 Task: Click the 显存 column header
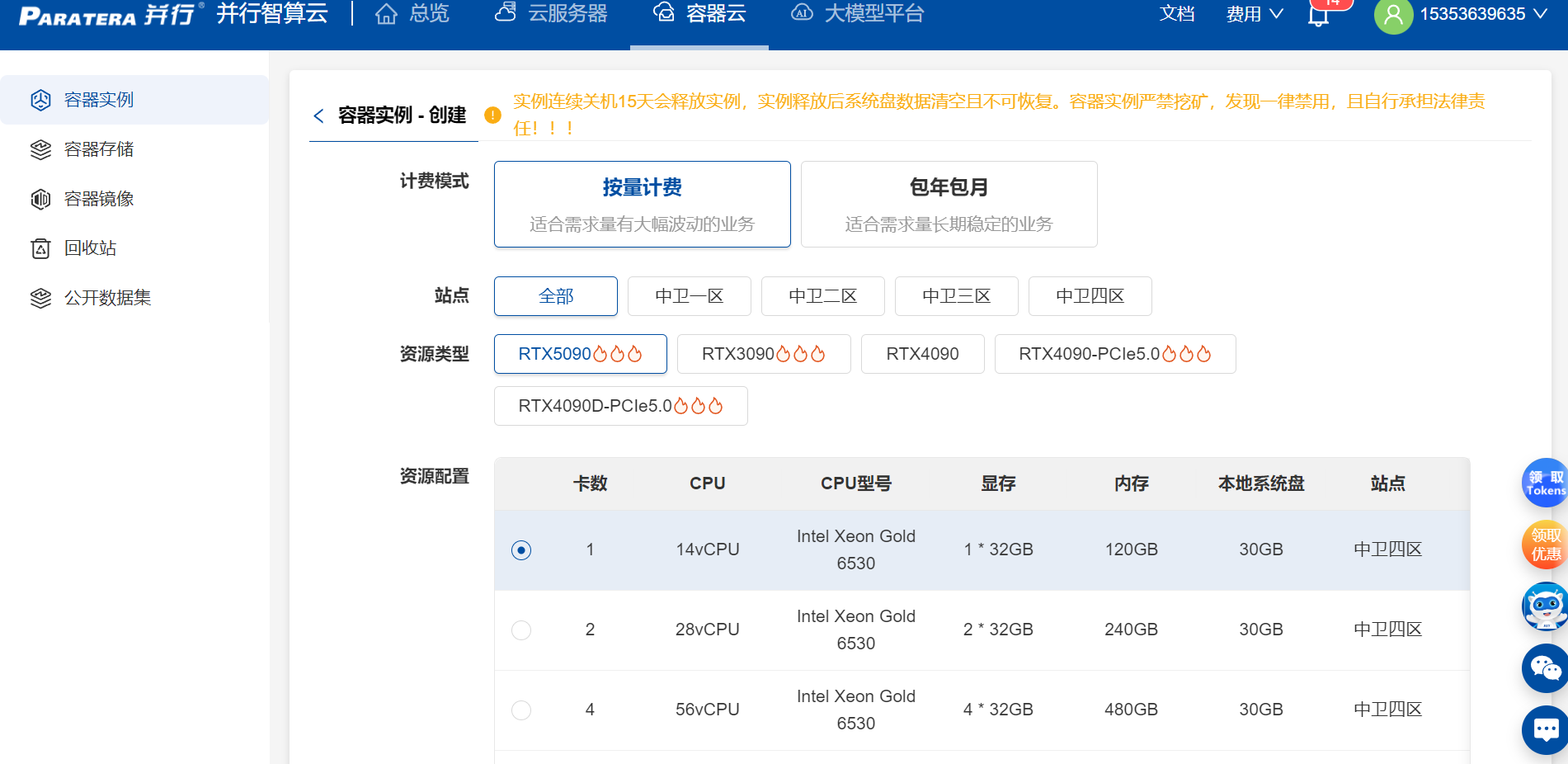998,483
